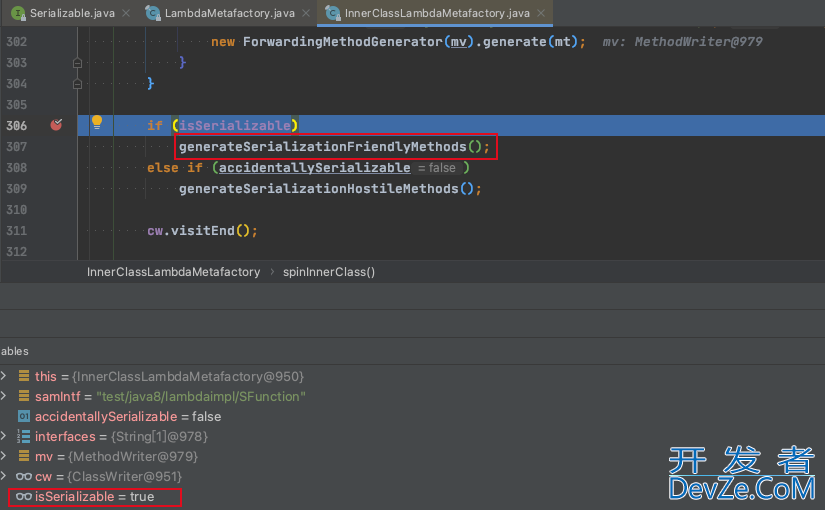Viewport: 825px width, 510px height.
Task: Click accidentallySerializable on line 308
Action: coord(315,168)
